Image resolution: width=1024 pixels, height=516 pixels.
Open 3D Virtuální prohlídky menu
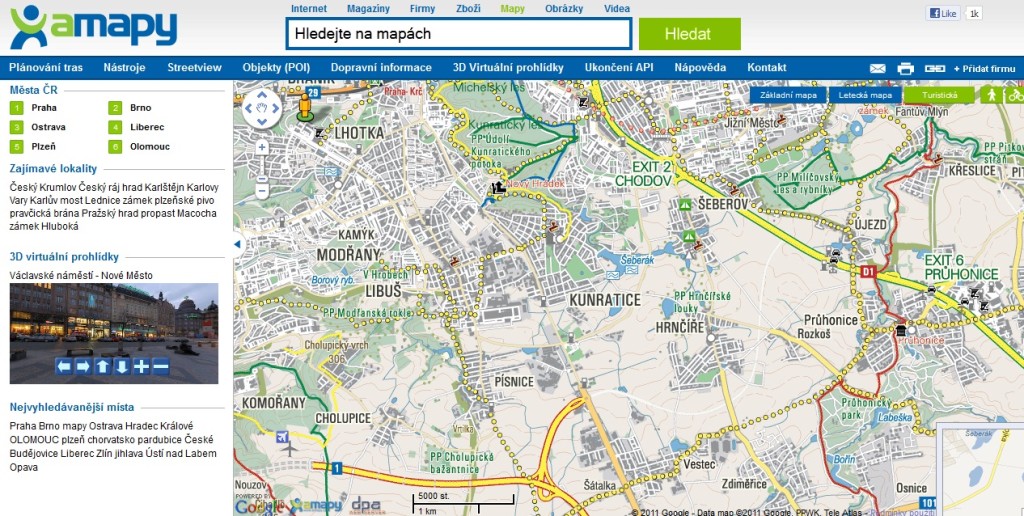(508, 67)
